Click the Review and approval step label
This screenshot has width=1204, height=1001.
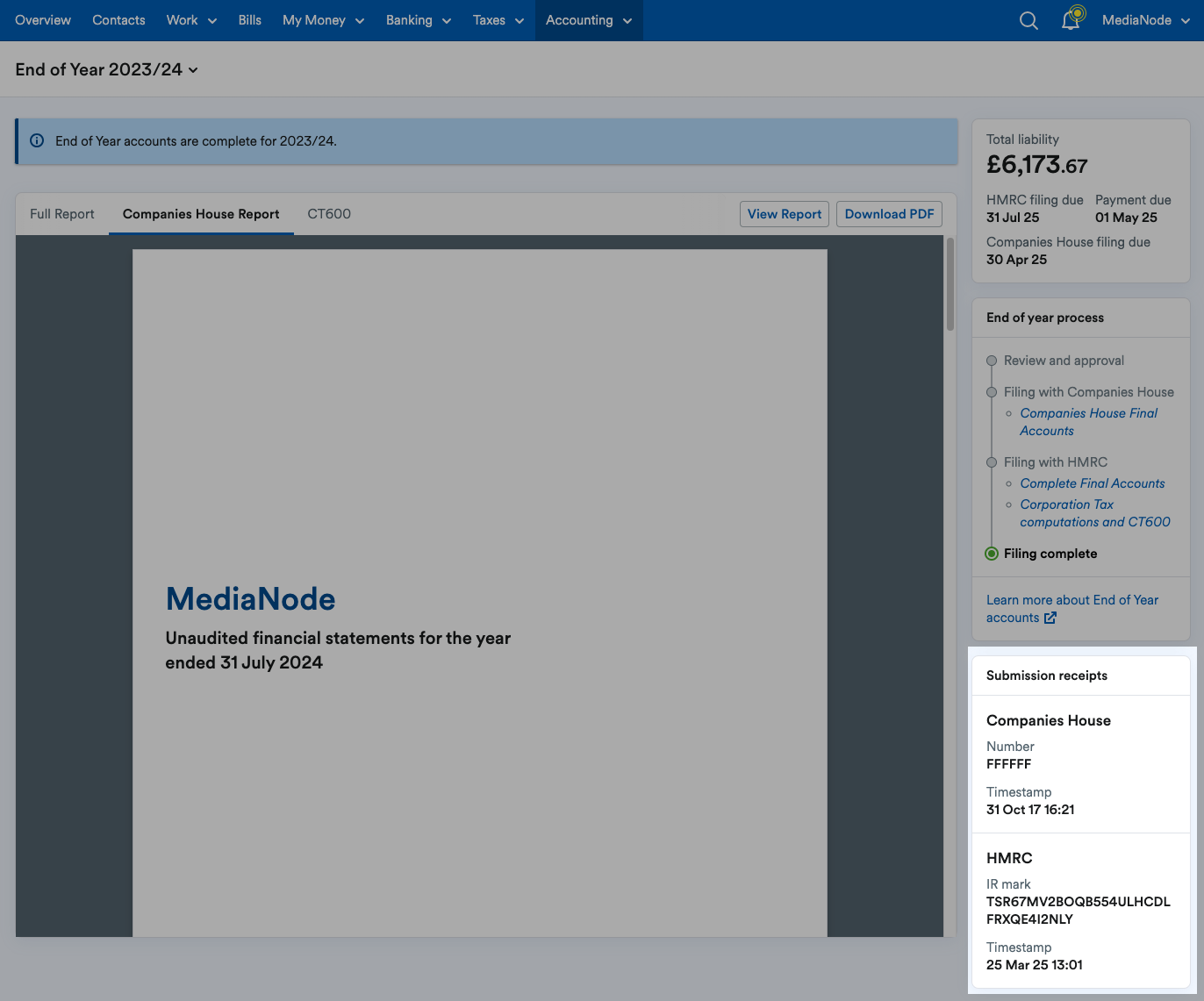tap(1064, 361)
